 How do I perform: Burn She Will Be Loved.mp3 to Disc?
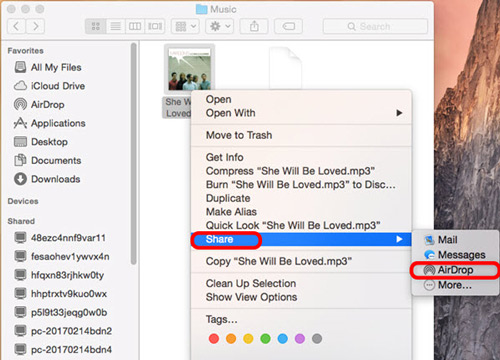tap(301, 185)
